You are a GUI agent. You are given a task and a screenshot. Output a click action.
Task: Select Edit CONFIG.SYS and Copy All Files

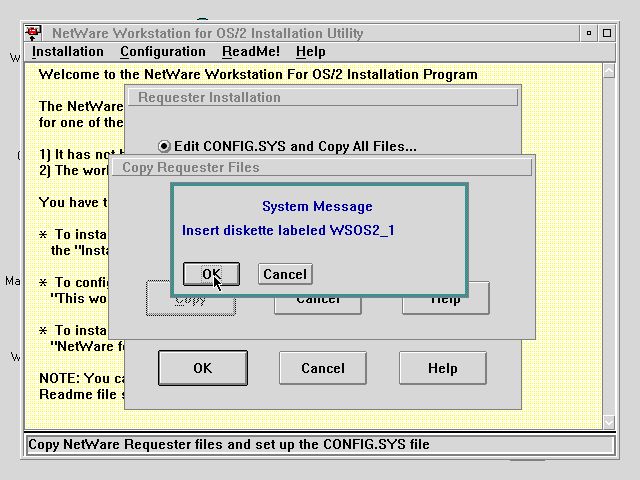[165, 146]
